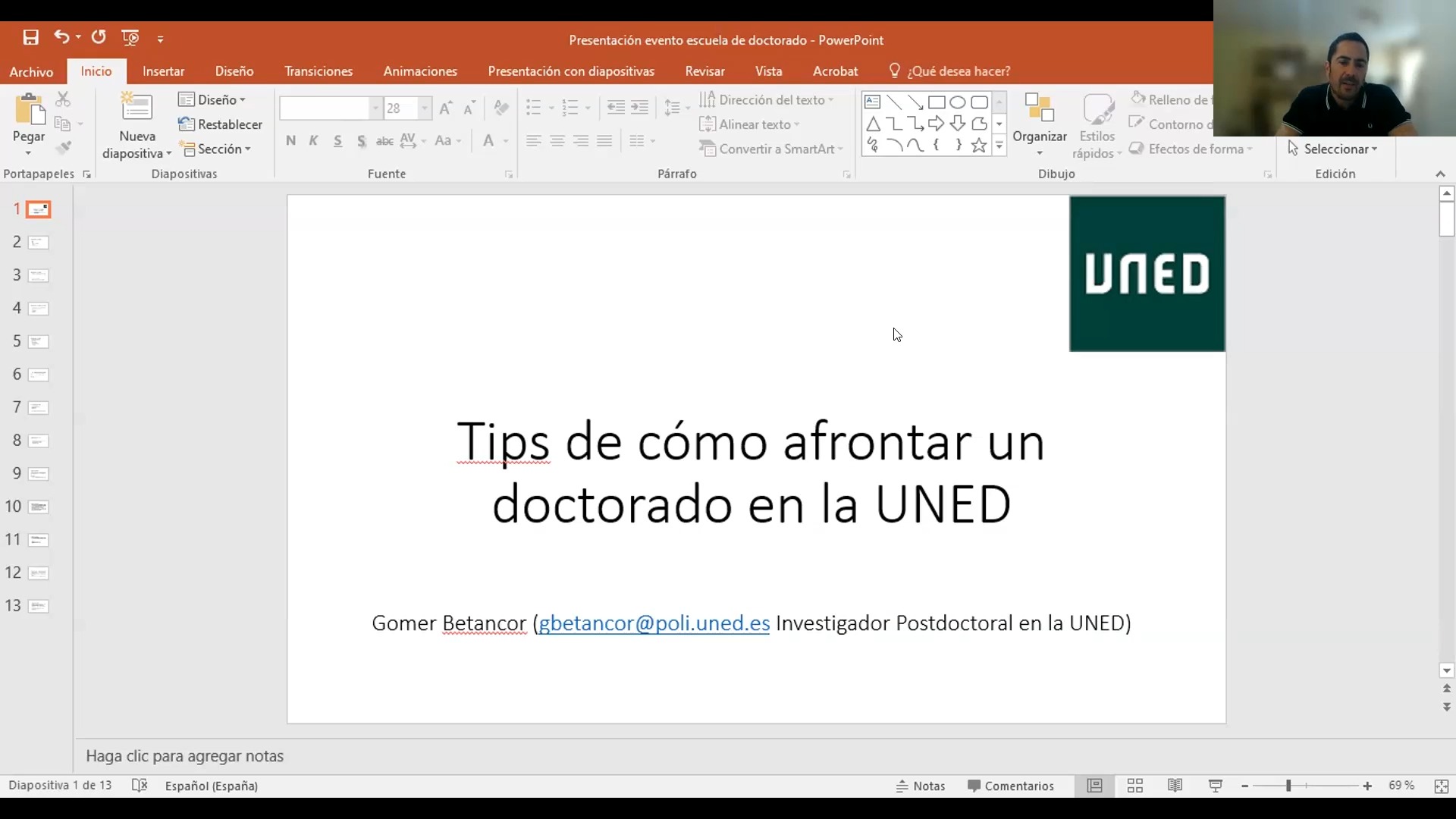Switch to Slide Sorter view
Screen dimensions: 1456x819
1135,786
